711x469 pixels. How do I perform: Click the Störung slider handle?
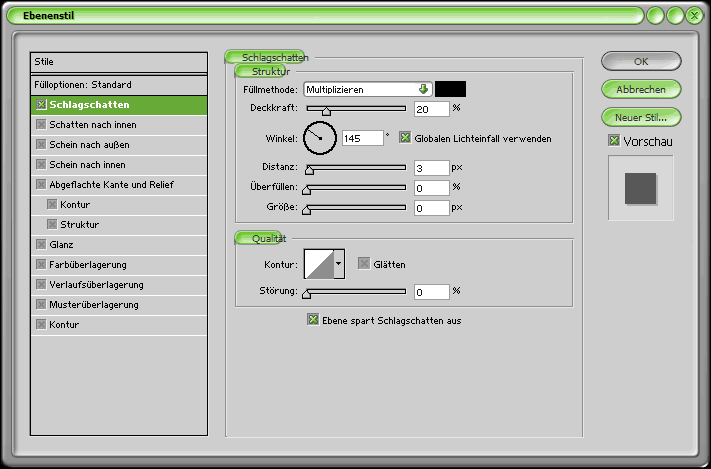307,293
